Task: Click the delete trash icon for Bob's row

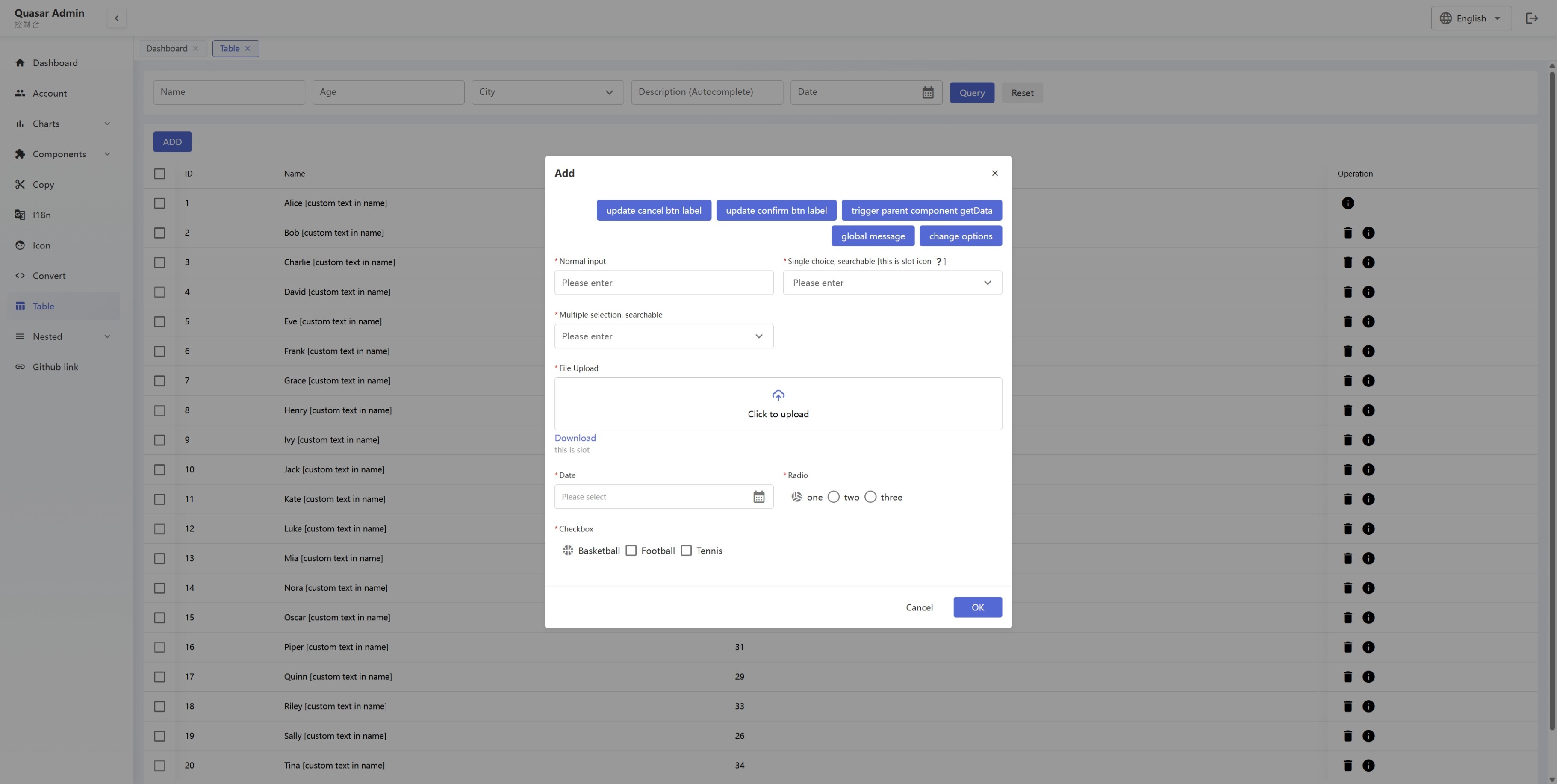Action: coord(1347,233)
